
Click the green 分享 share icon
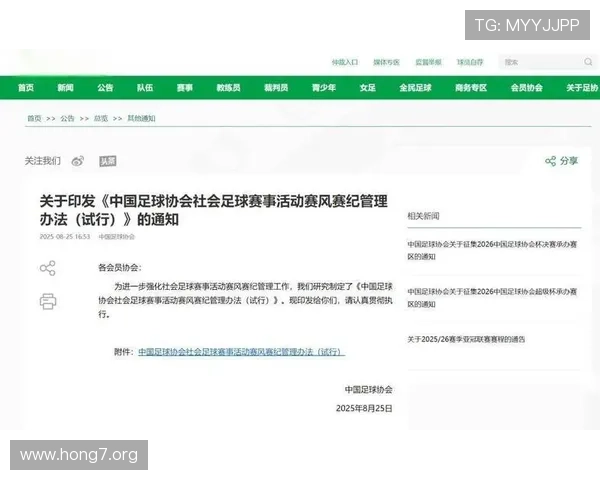coord(550,161)
